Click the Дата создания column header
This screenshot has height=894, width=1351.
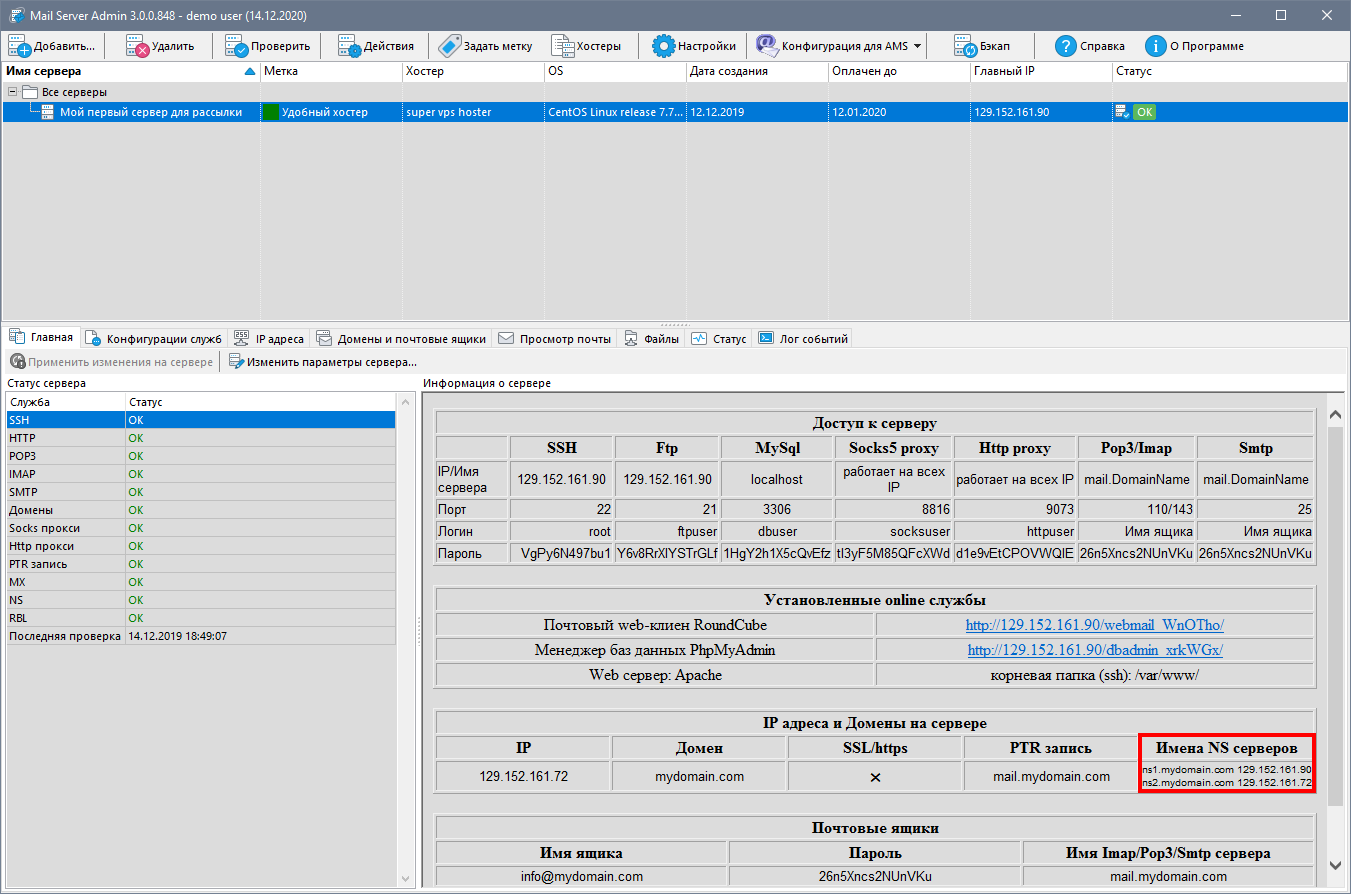[757, 71]
